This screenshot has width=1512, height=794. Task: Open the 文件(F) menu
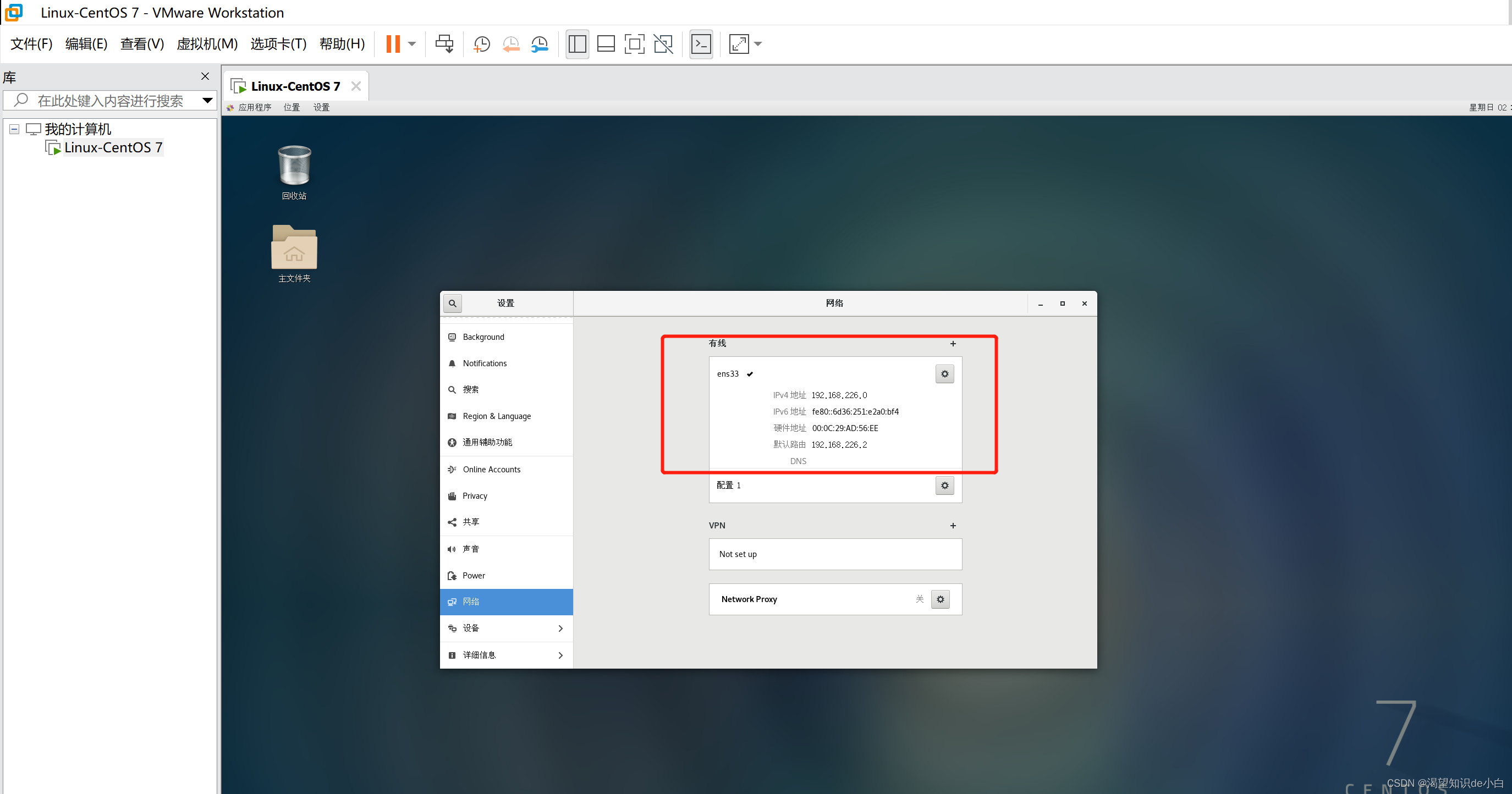31,44
